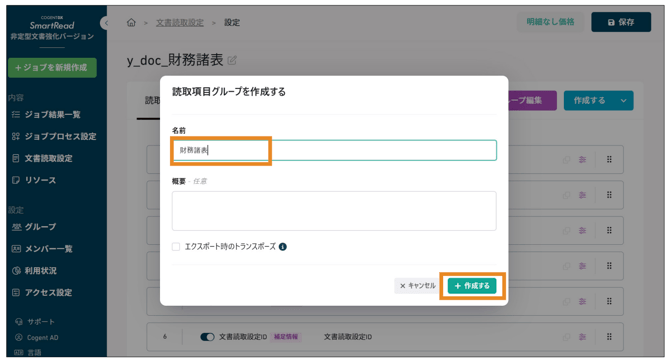Open アクセス設定 in sidebar
This screenshot has height=364, width=670.
(x=42, y=292)
